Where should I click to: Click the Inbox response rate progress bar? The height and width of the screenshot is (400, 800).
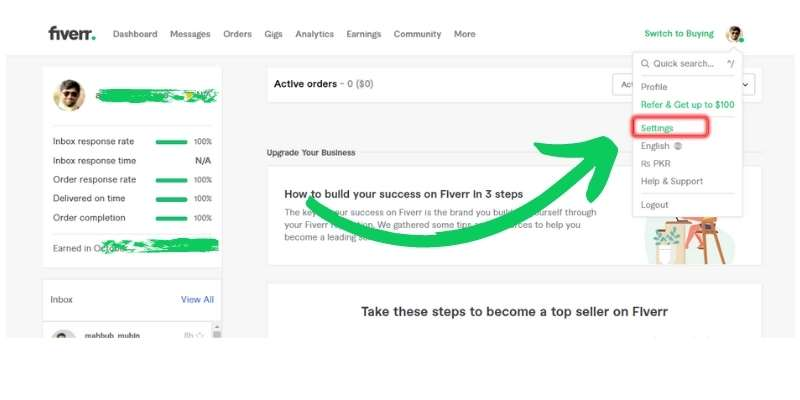tap(171, 142)
